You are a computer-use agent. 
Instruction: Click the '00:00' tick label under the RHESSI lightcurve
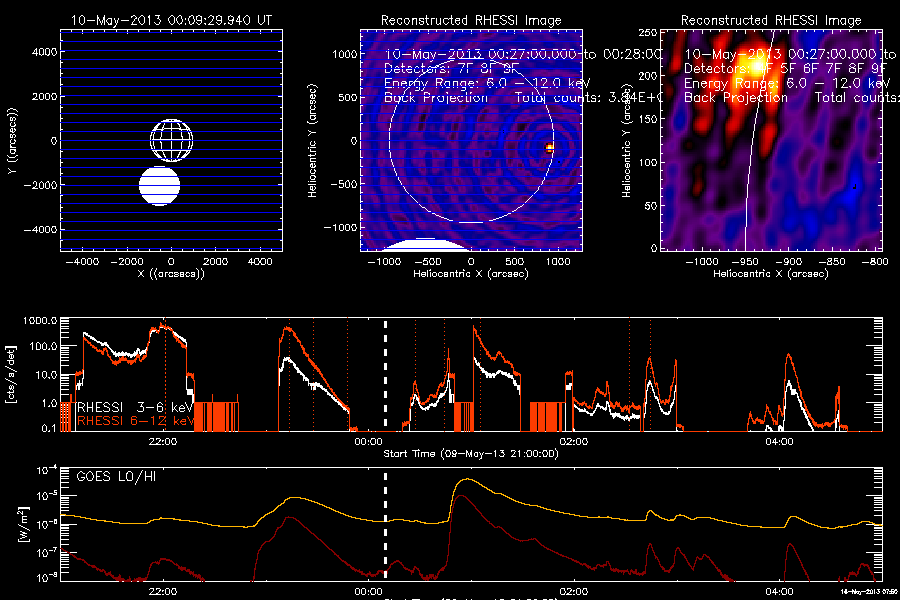point(368,442)
